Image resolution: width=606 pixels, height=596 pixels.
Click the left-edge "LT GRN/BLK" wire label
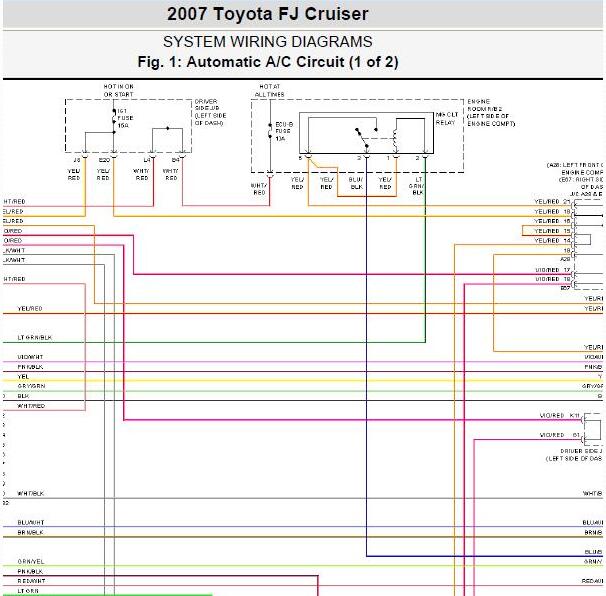pos(35,337)
